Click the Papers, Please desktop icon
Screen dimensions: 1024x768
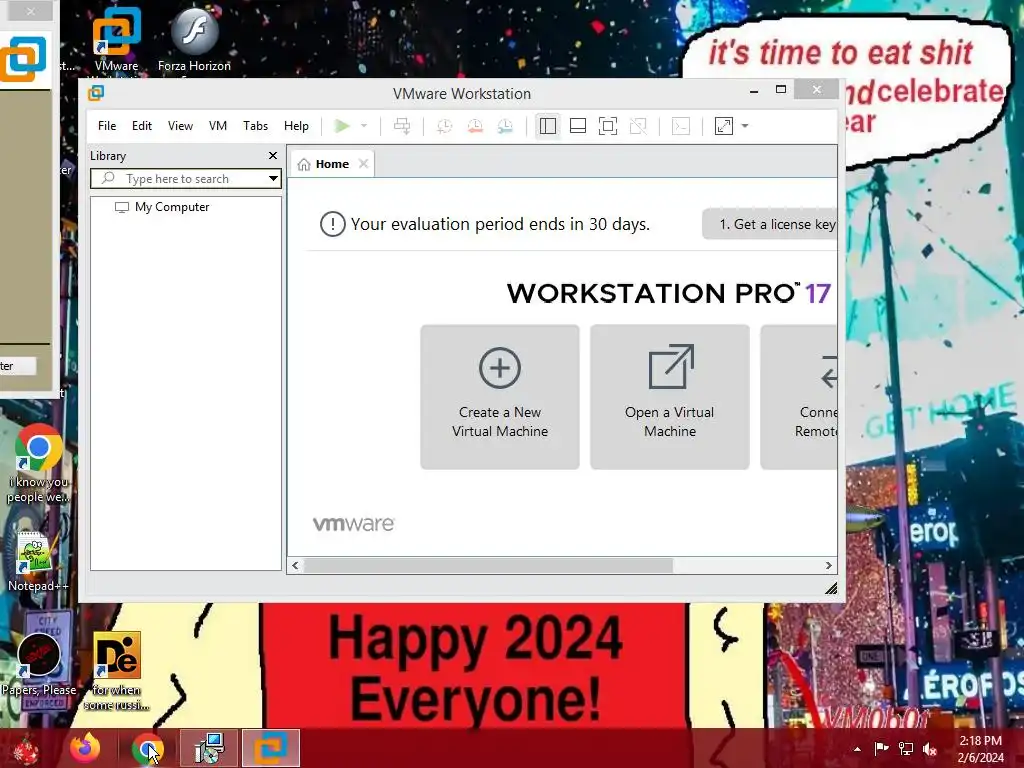[39, 662]
